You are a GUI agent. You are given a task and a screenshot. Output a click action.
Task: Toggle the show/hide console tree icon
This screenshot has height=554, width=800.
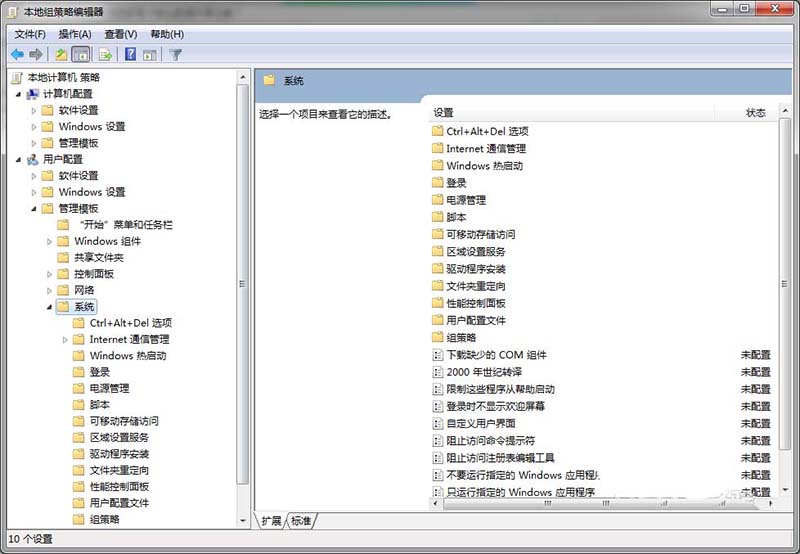tap(81, 54)
